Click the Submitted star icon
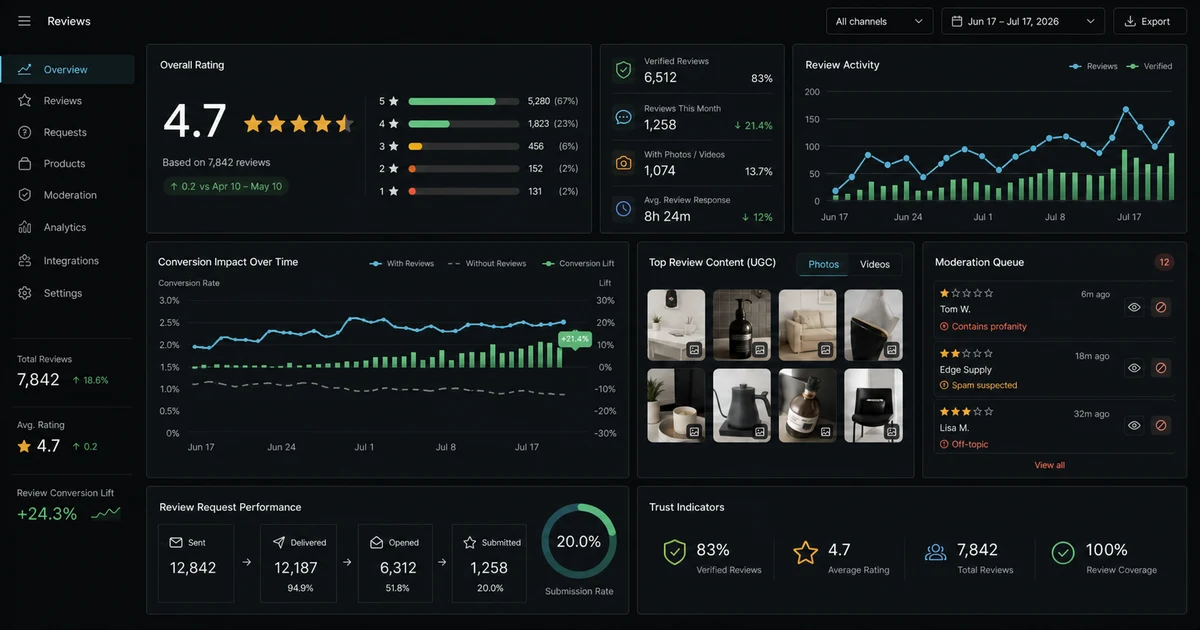1200x630 pixels. (x=470, y=542)
